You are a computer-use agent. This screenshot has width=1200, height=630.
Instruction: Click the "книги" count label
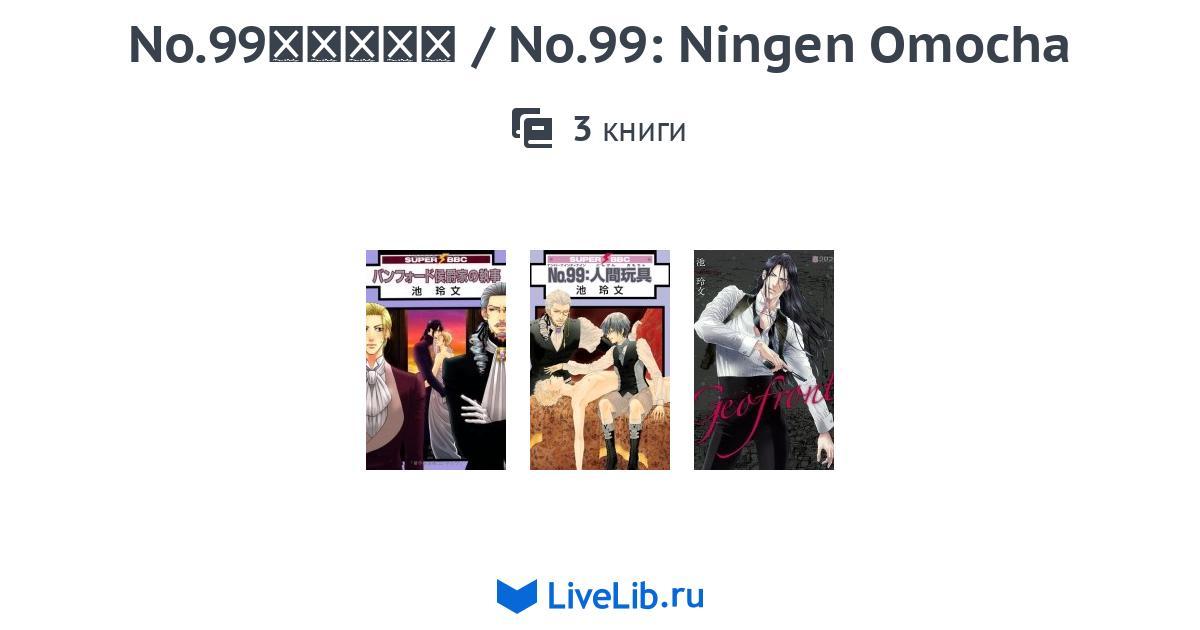[644, 130]
